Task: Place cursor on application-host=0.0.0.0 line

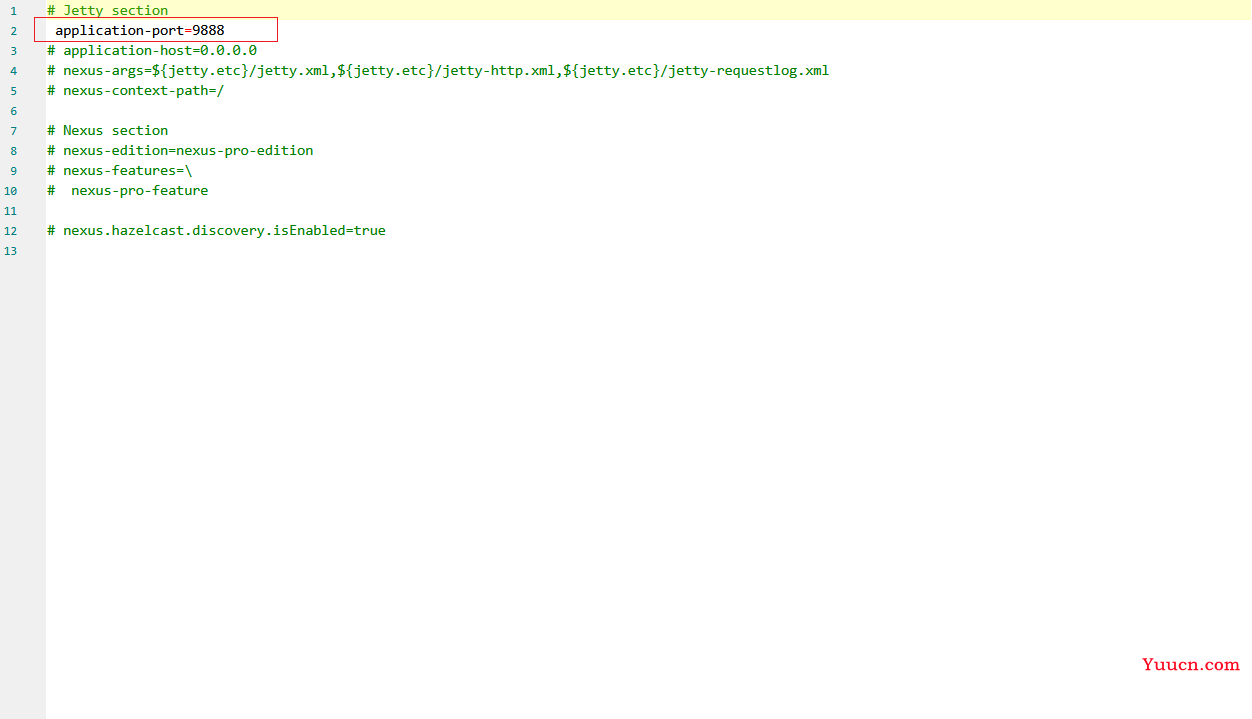Action: point(152,51)
